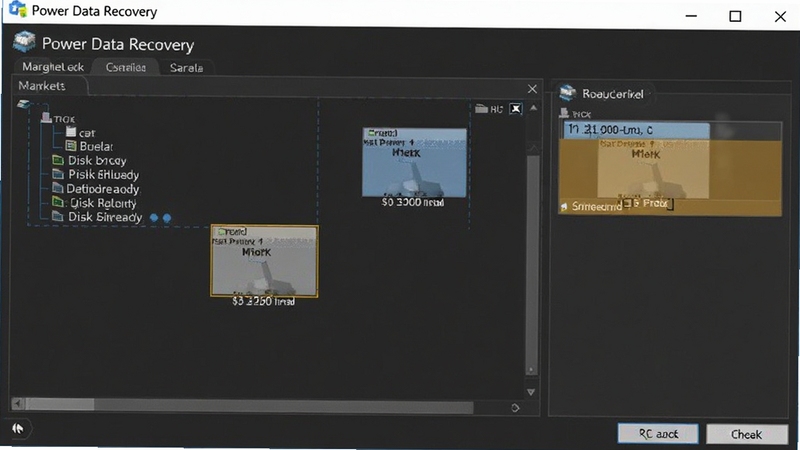Click the horizontal scrollbar left arrow
Screen dimensions: 800x450
pyautogui.click(x=18, y=404)
